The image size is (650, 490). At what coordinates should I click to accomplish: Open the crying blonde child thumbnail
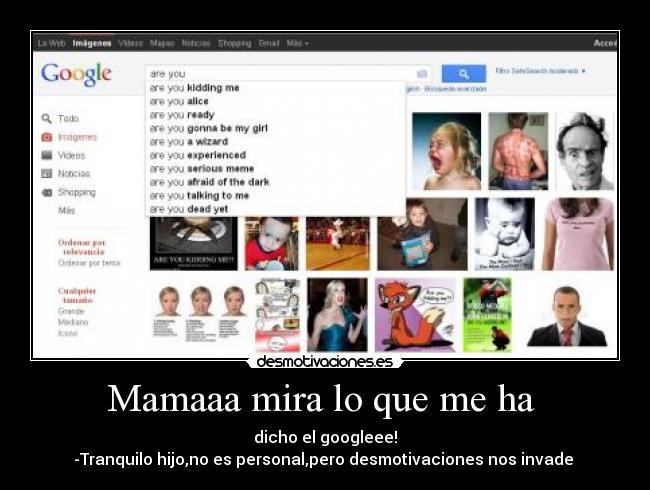pos(446,151)
